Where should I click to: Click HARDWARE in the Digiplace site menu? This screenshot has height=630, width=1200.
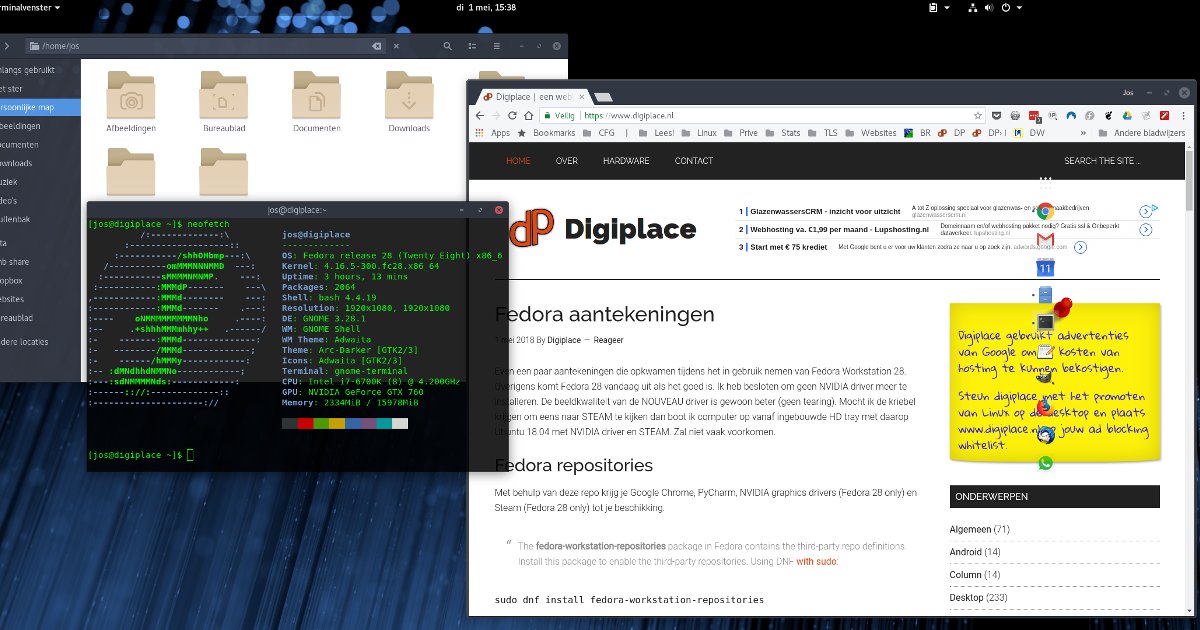pos(626,161)
